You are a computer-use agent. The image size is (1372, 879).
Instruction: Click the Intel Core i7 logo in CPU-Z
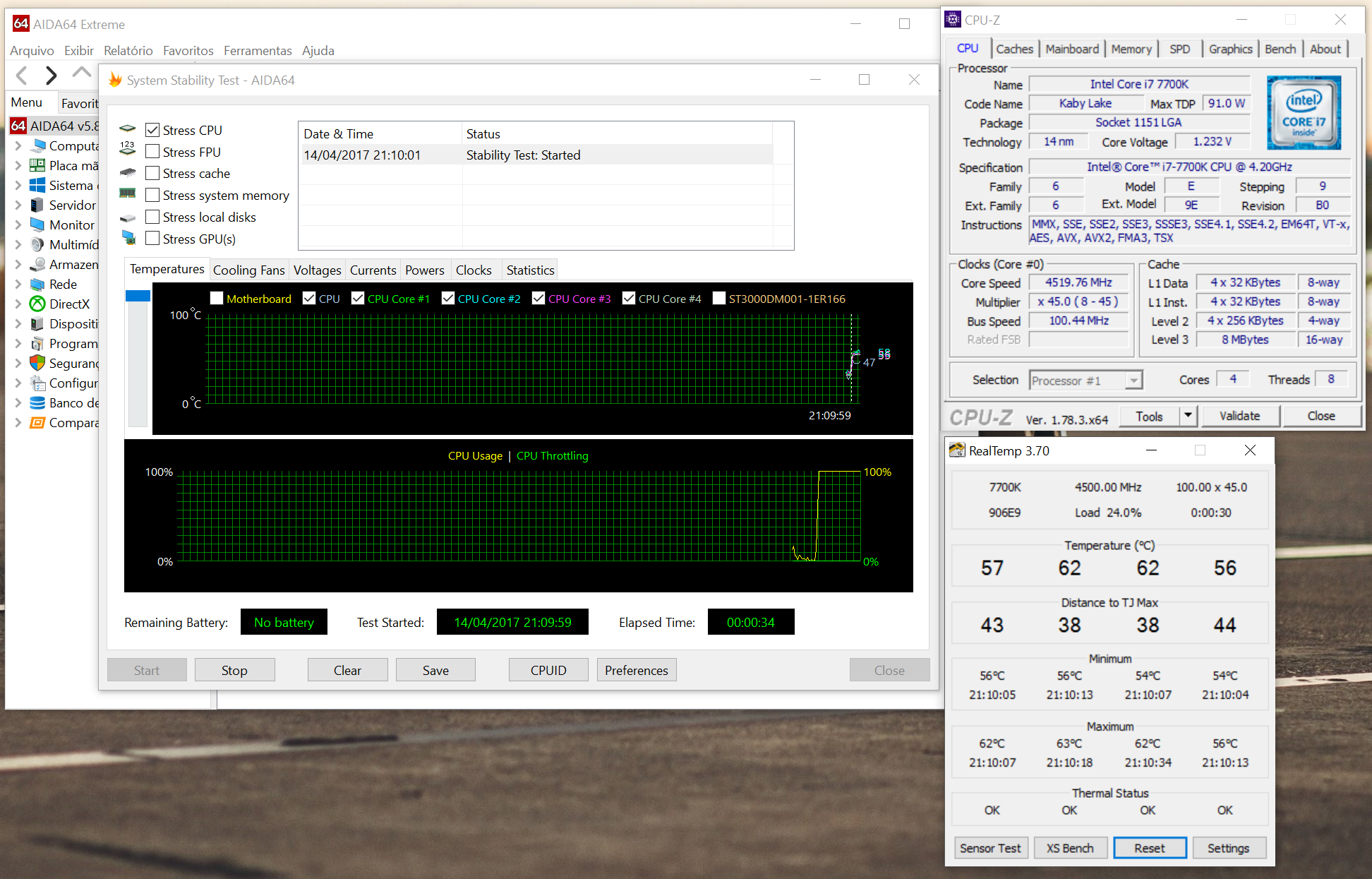tap(1304, 112)
